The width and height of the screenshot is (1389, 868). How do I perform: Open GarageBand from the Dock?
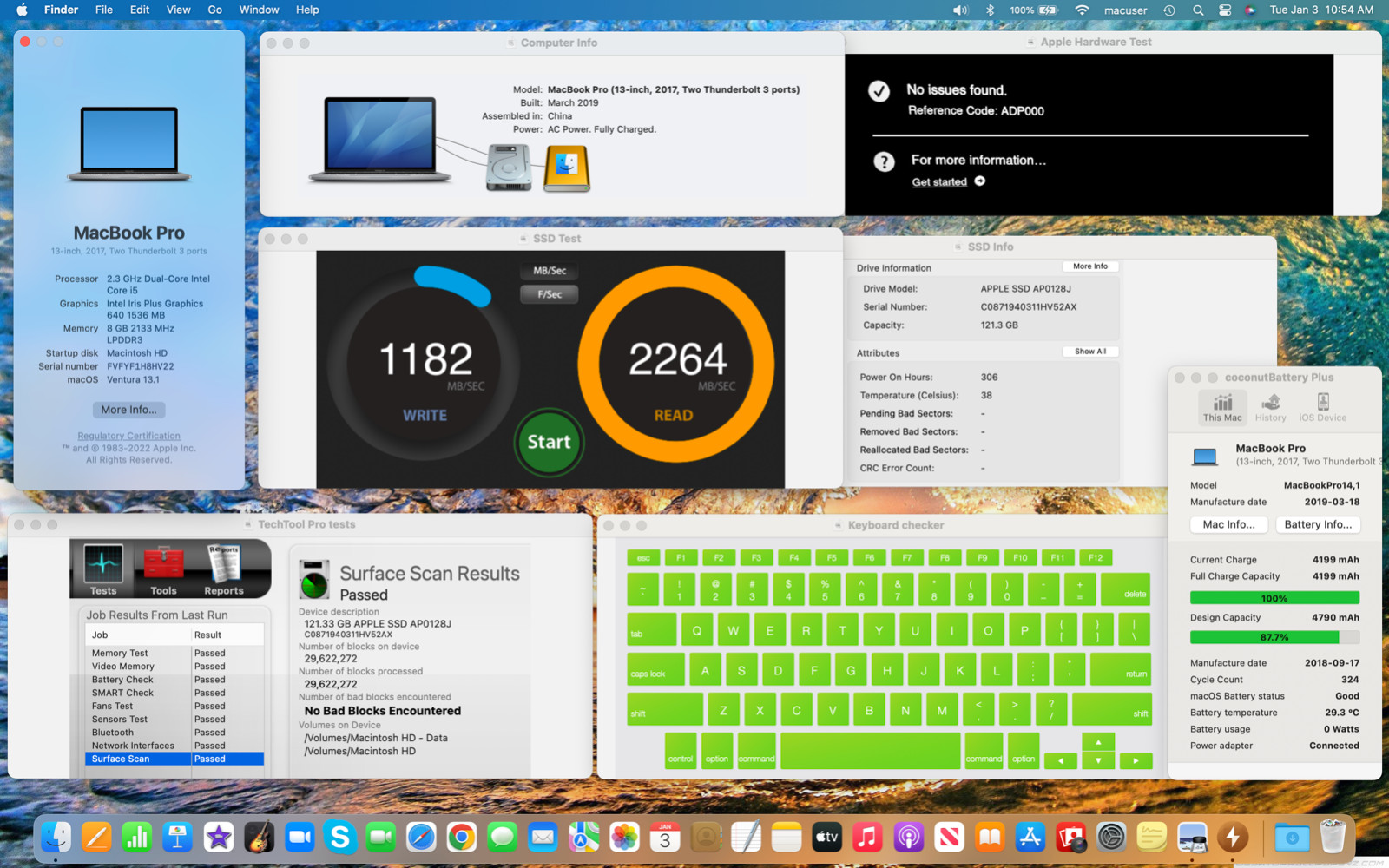(259, 837)
